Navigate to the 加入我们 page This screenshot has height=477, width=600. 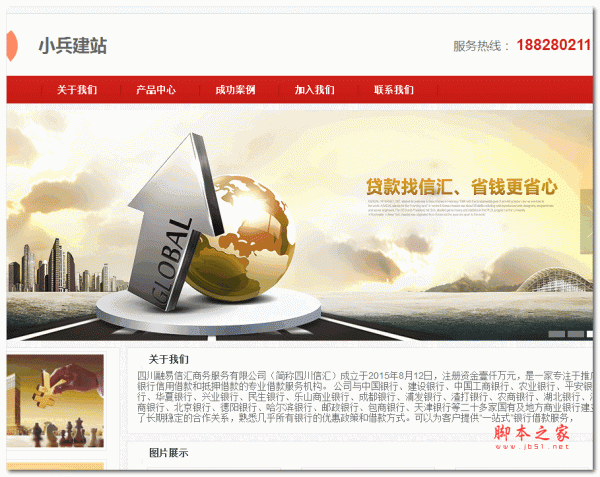[315, 90]
